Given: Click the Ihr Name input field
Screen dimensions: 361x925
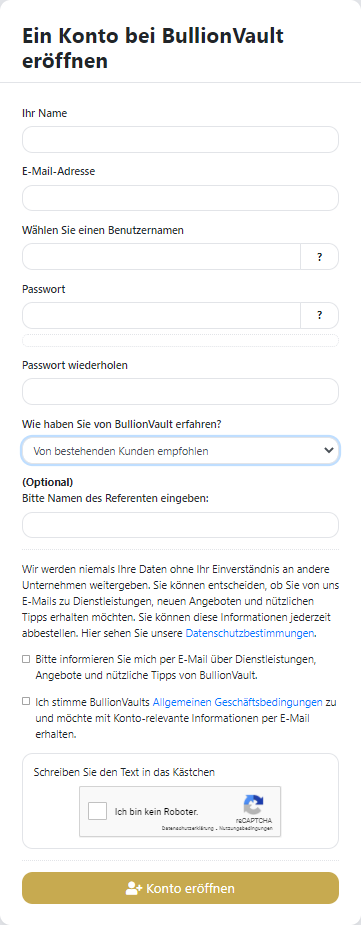Looking at the screenshot, I should 180,140.
